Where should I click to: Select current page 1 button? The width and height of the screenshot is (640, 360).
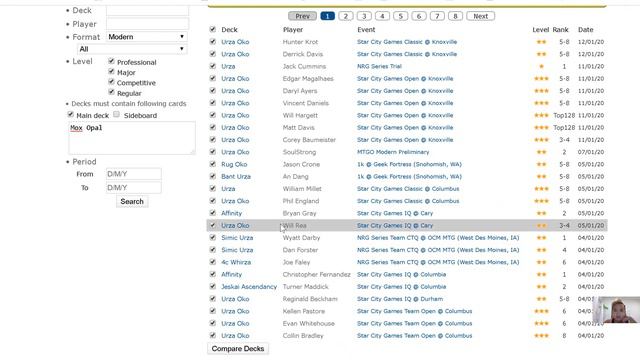(x=327, y=16)
